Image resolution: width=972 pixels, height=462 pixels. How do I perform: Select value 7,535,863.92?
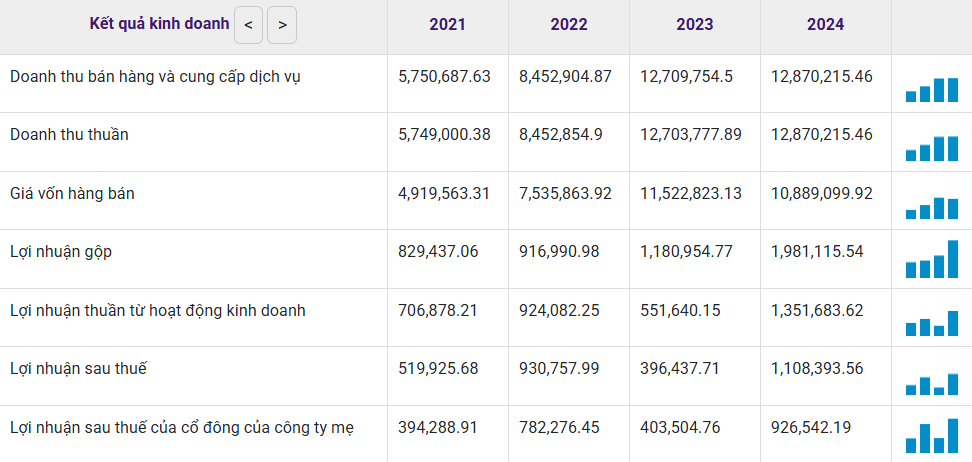click(565, 193)
